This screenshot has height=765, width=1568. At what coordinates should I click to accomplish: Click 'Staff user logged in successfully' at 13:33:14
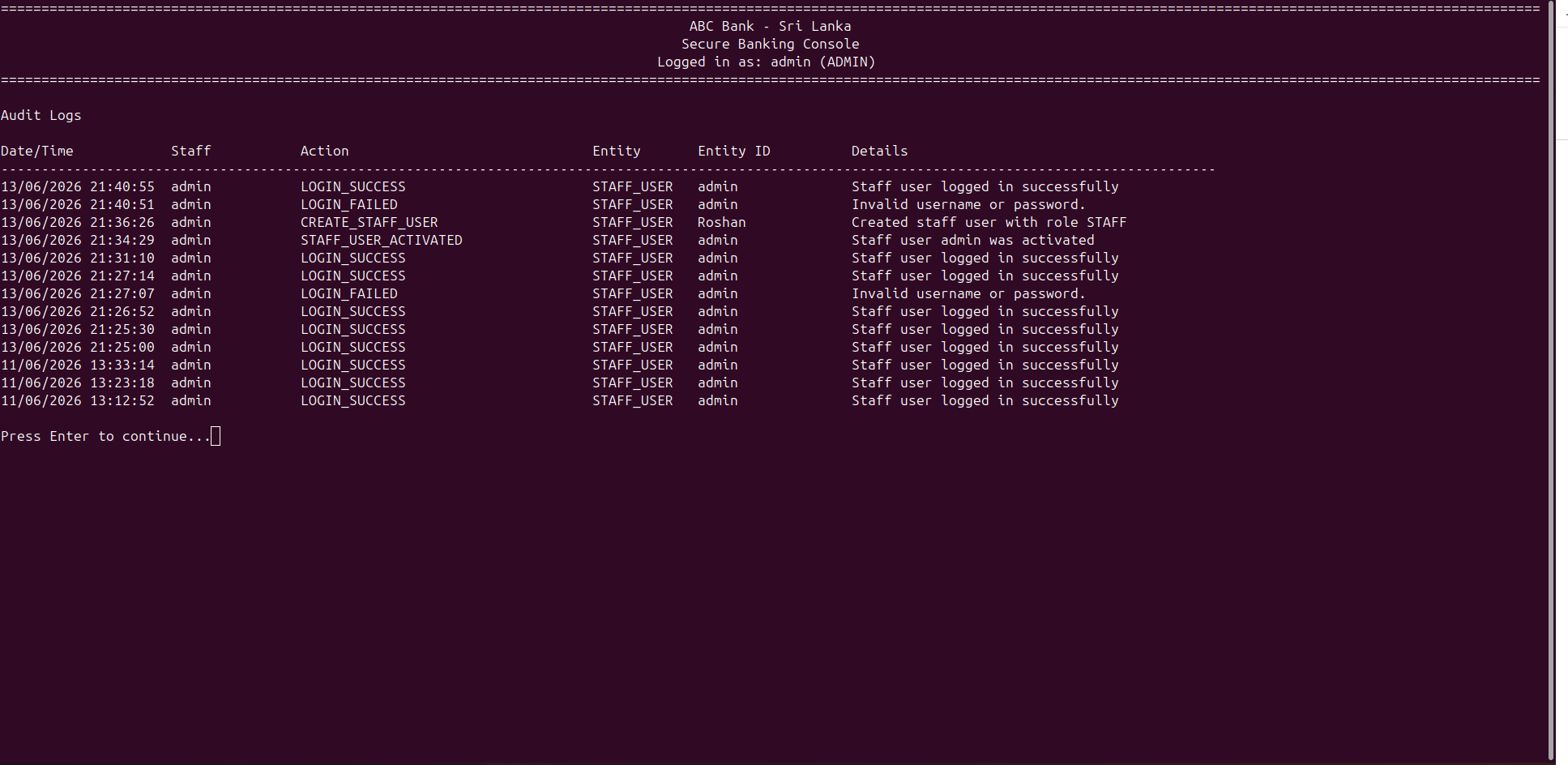[x=985, y=365]
